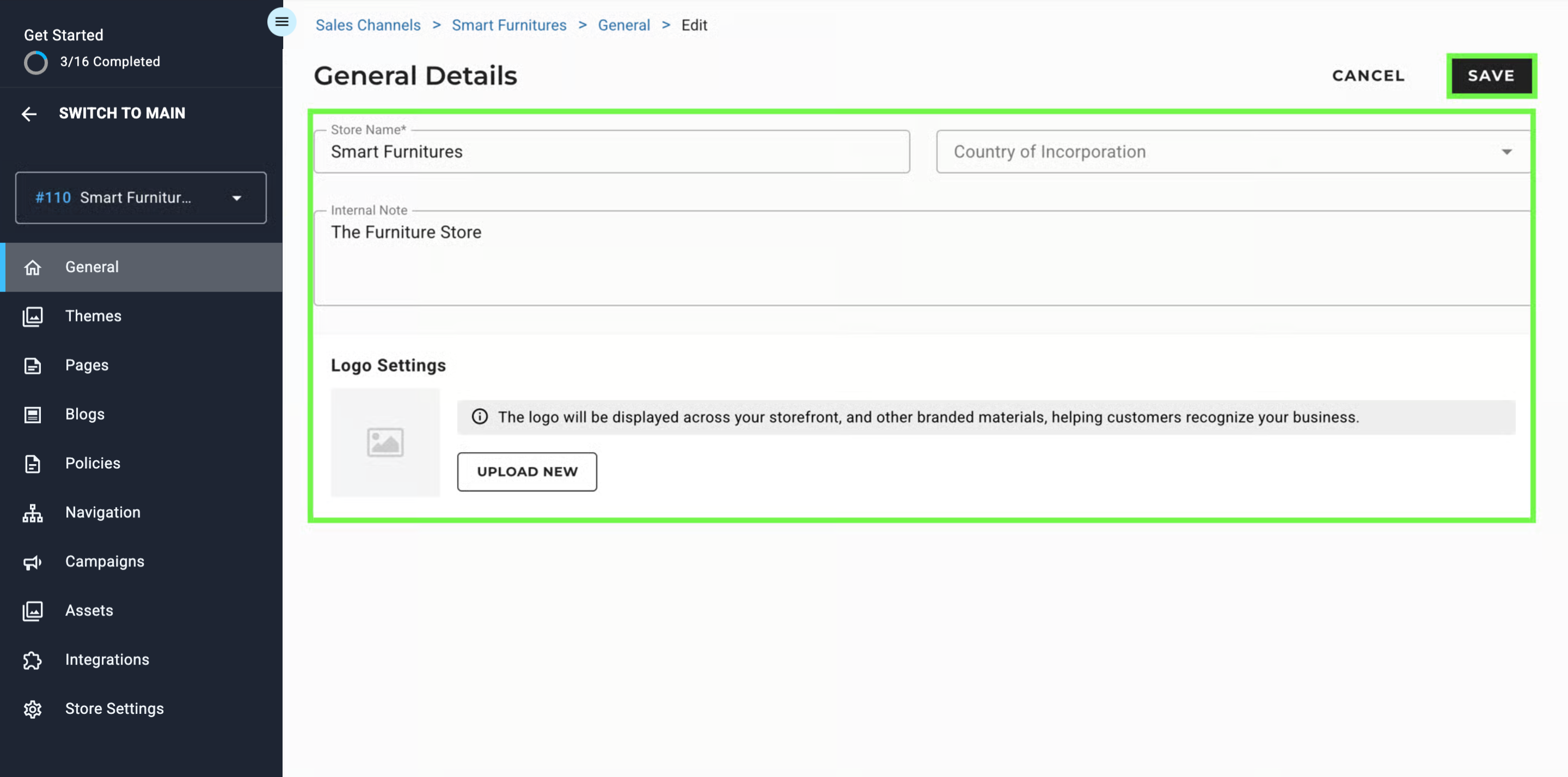Viewport: 1568px width, 777px height.
Task: Open the #110 Smart Furniture store selector
Action: pyautogui.click(x=140, y=198)
